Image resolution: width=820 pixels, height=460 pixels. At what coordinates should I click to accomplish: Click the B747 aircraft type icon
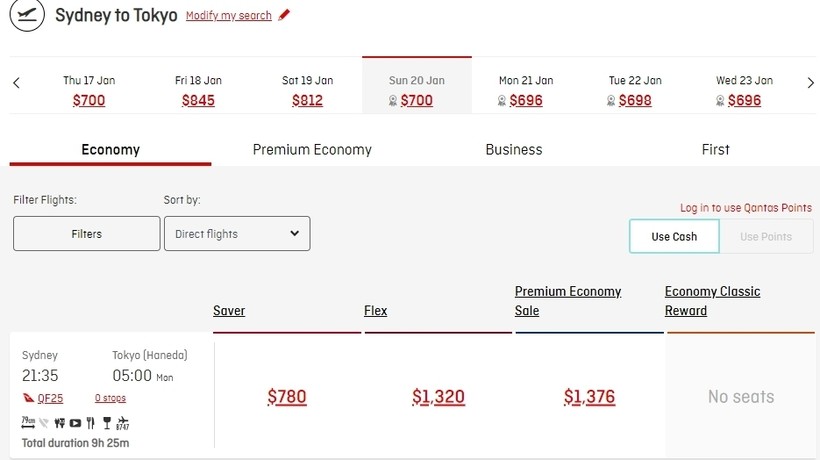point(122,423)
